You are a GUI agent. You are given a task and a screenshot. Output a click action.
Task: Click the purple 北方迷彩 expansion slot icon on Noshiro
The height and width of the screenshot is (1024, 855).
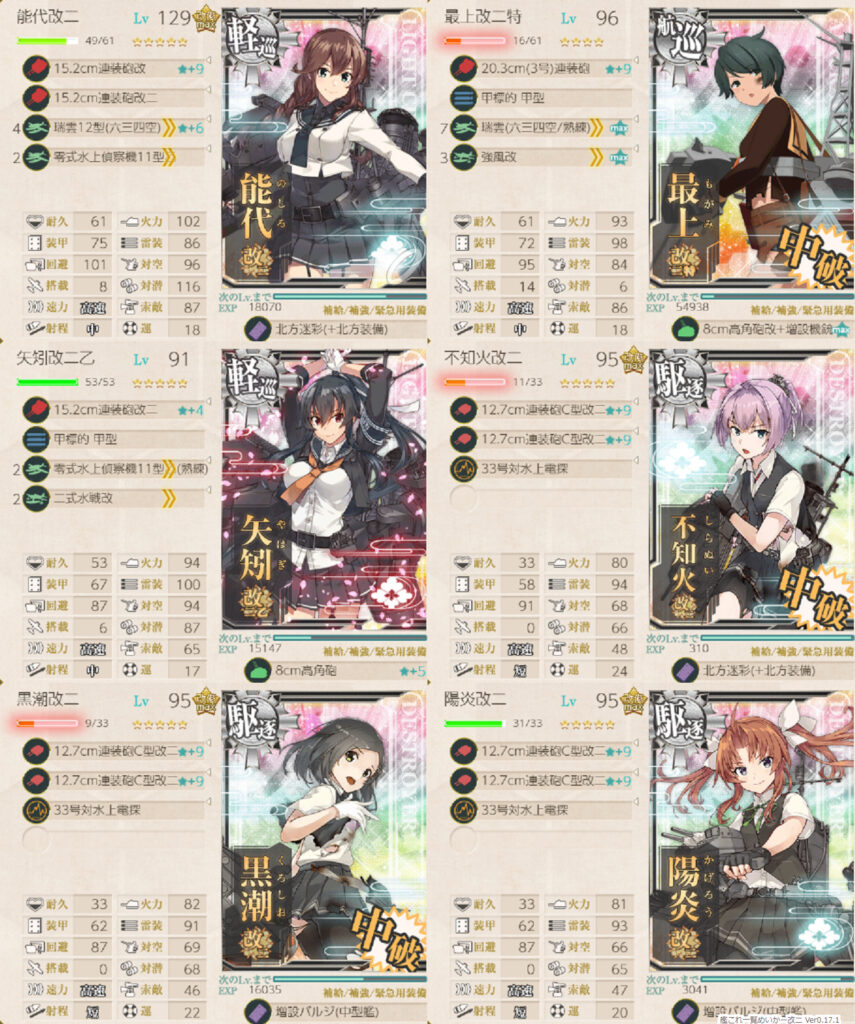point(257,329)
